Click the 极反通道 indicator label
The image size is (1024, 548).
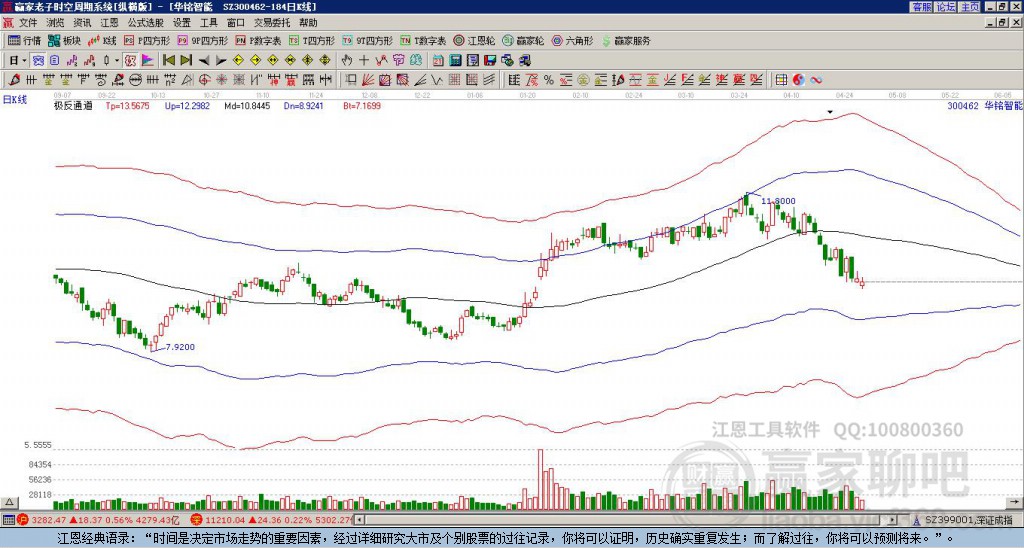(x=73, y=105)
